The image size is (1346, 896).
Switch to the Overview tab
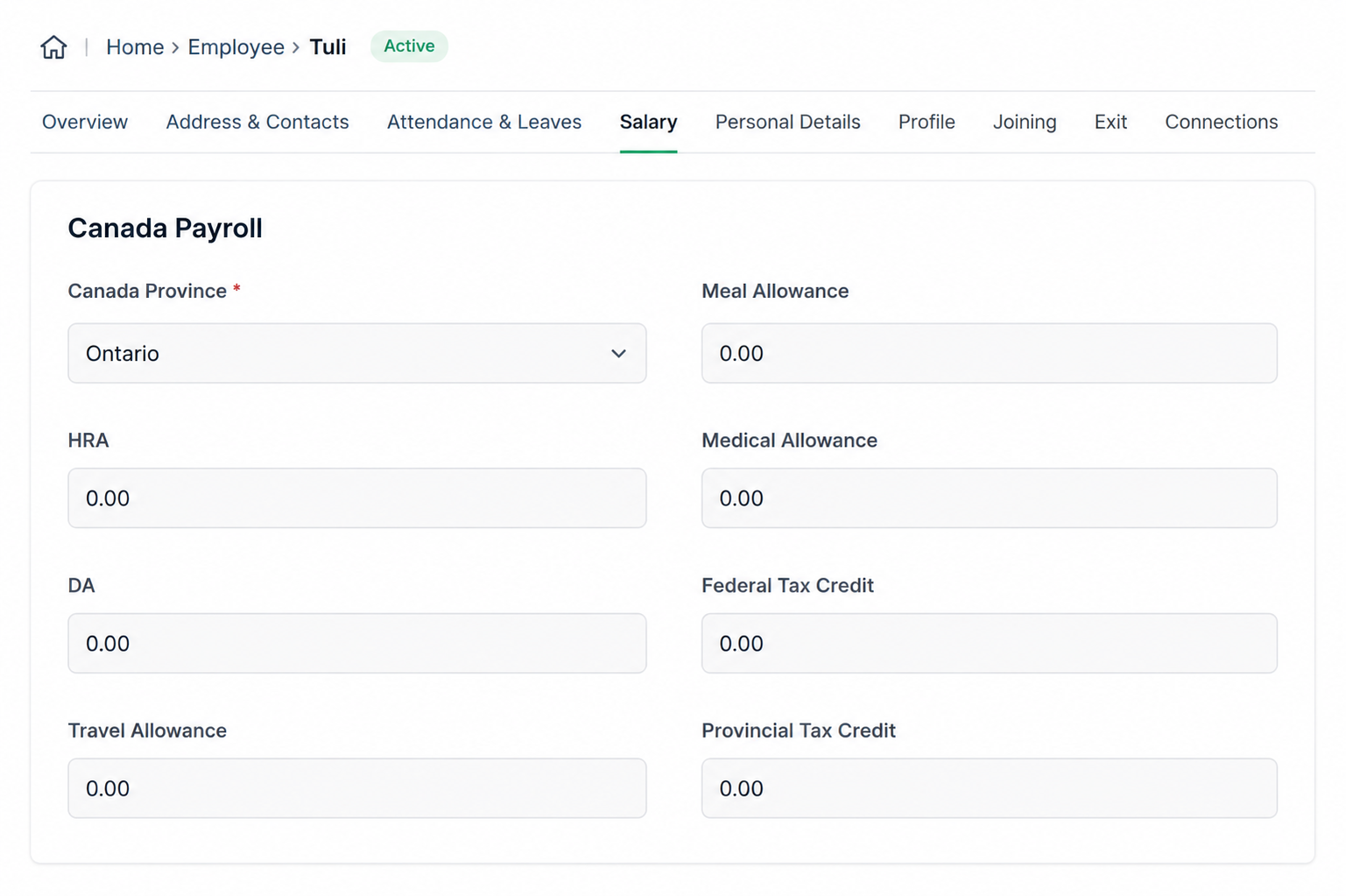[x=85, y=122]
